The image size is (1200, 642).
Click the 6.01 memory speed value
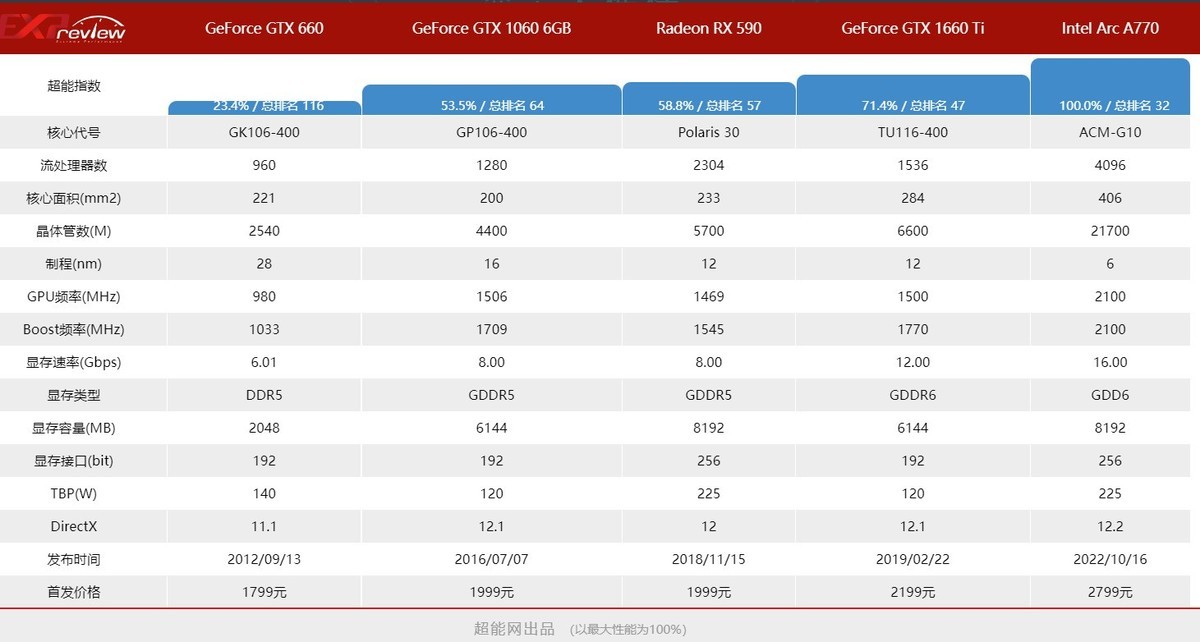pos(264,362)
